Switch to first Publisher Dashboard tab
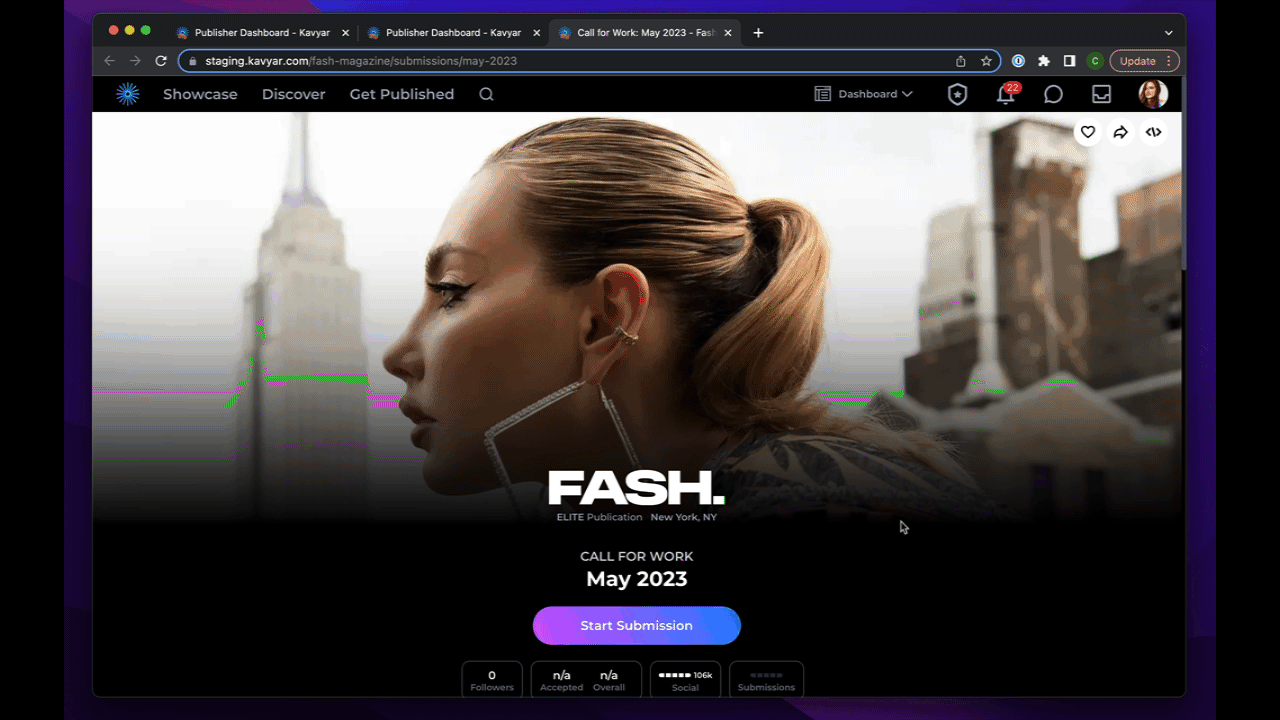 click(x=262, y=33)
